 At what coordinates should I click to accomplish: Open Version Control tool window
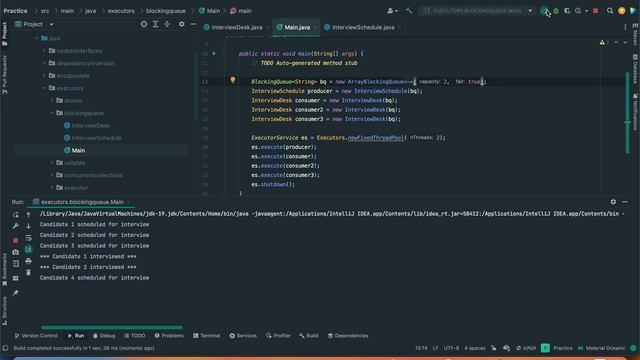pos(36,336)
